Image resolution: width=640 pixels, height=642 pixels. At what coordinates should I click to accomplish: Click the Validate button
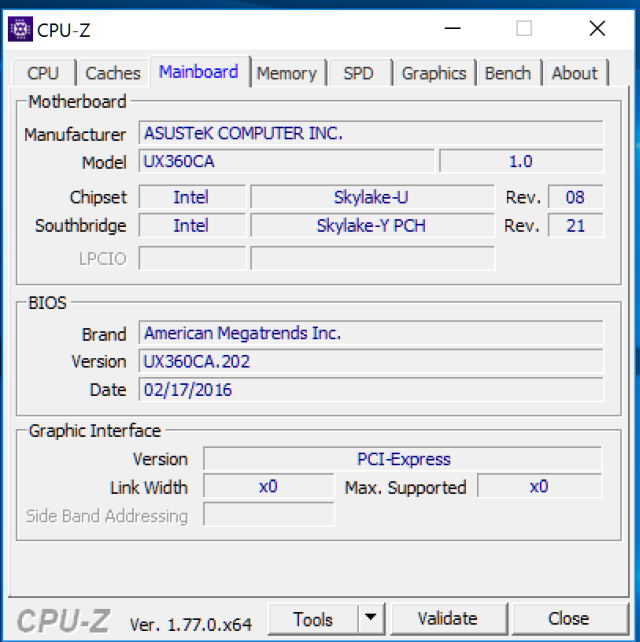pos(448,619)
